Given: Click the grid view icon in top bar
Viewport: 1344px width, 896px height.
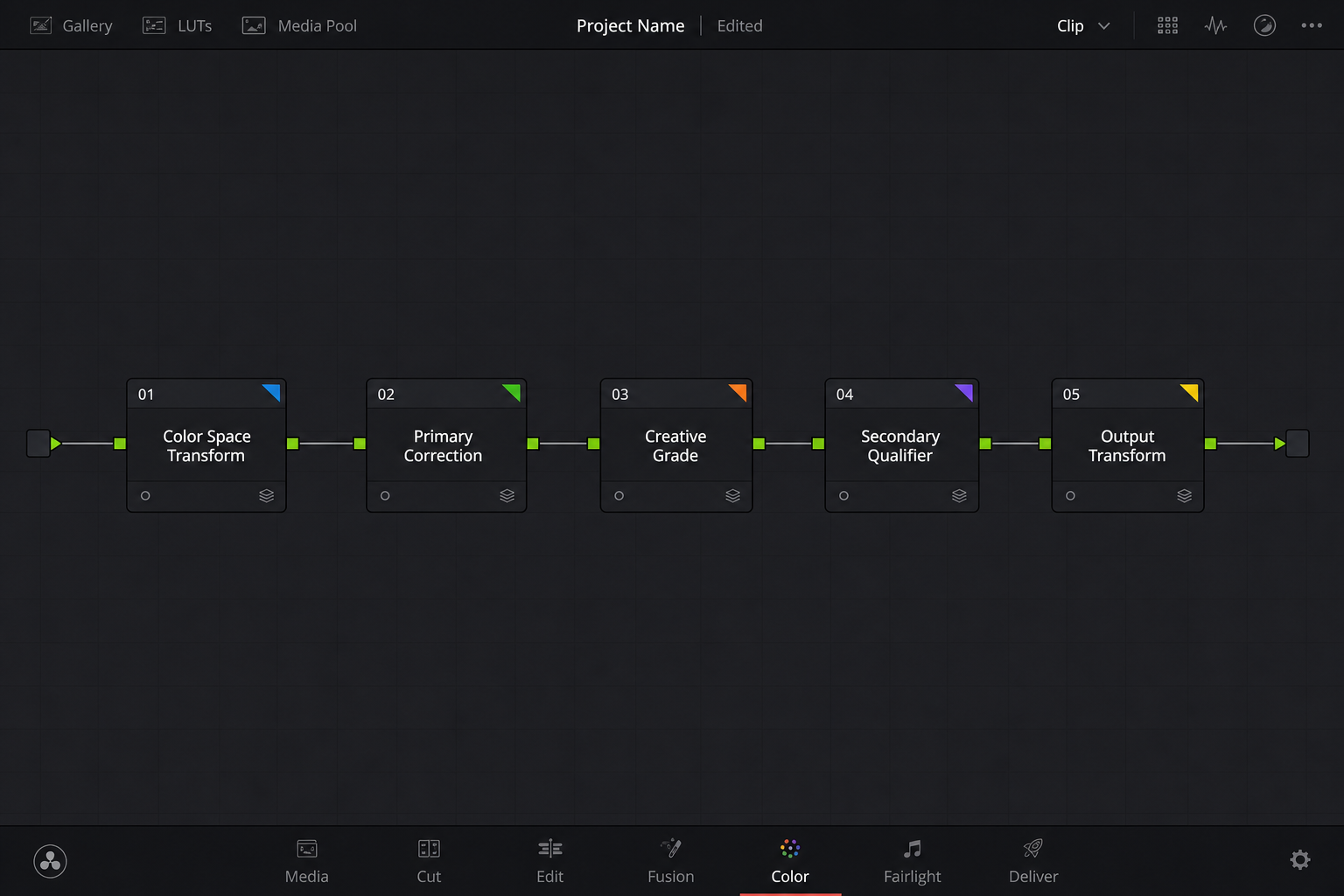Looking at the screenshot, I should click(x=1167, y=25).
